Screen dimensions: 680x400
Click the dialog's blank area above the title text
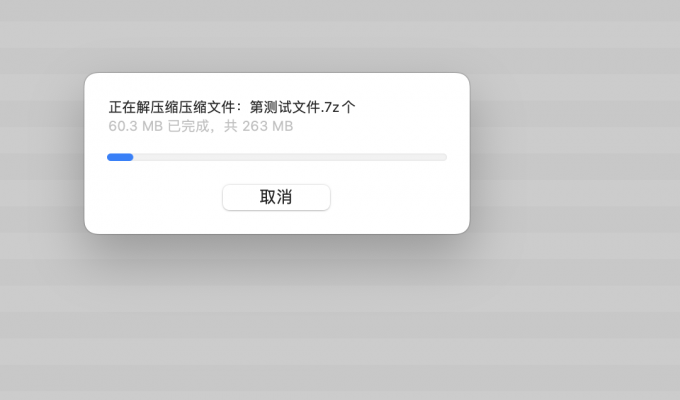point(277,86)
